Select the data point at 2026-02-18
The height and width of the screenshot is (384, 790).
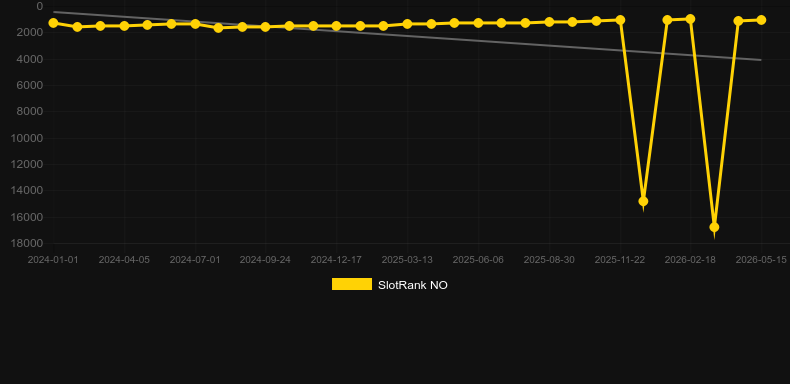690,19
